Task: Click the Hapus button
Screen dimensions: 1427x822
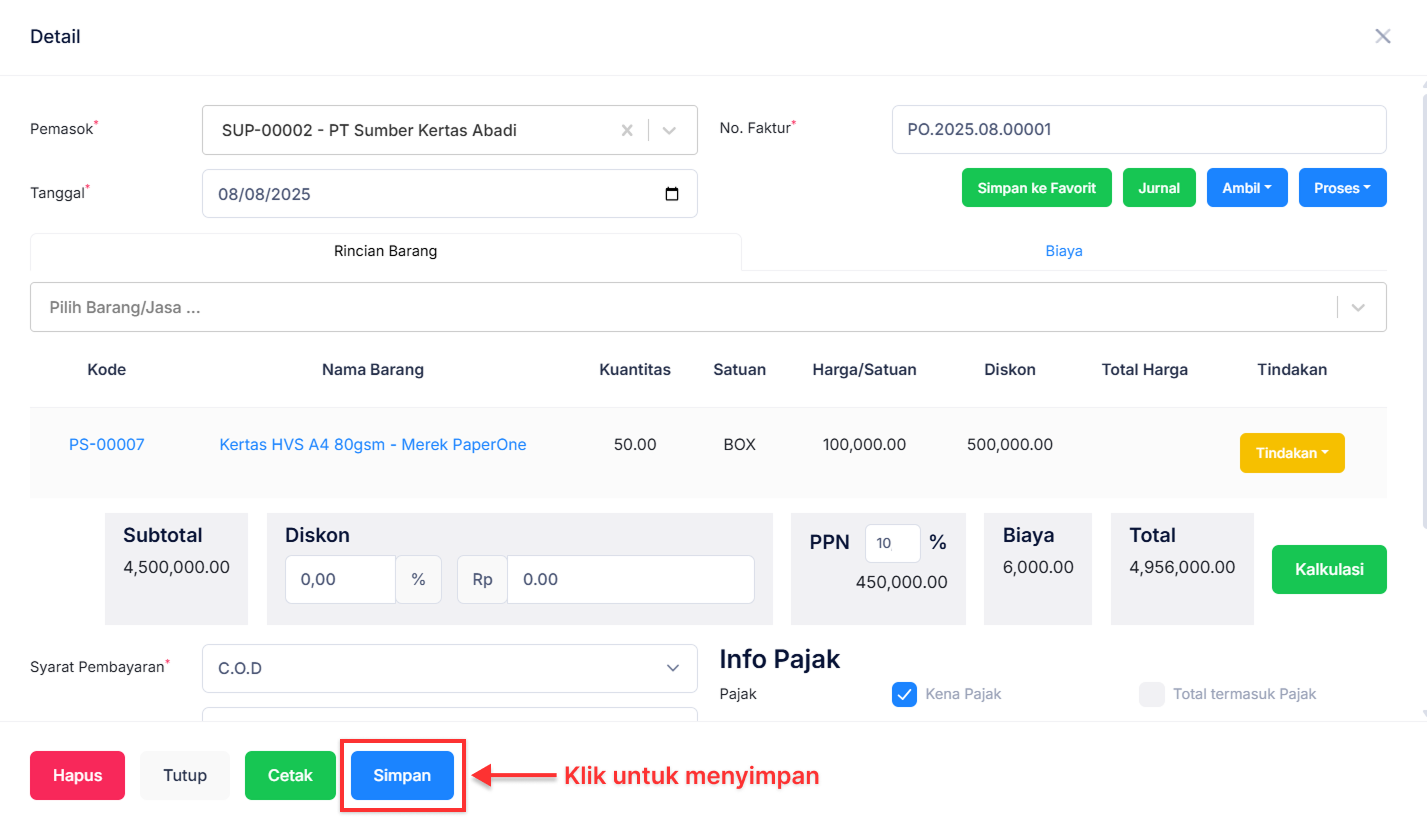Action: 77,775
